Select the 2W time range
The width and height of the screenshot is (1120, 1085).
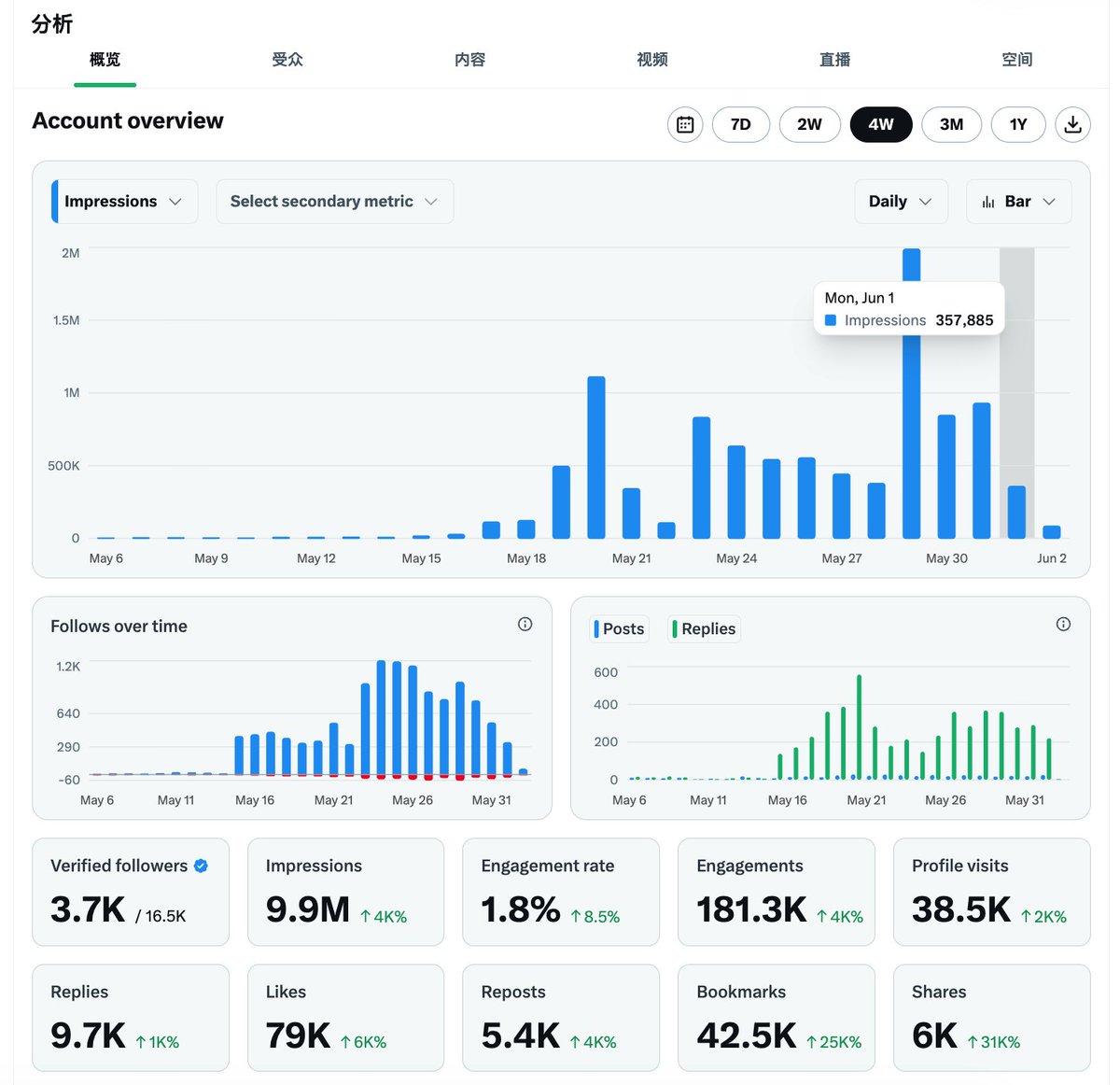point(809,124)
